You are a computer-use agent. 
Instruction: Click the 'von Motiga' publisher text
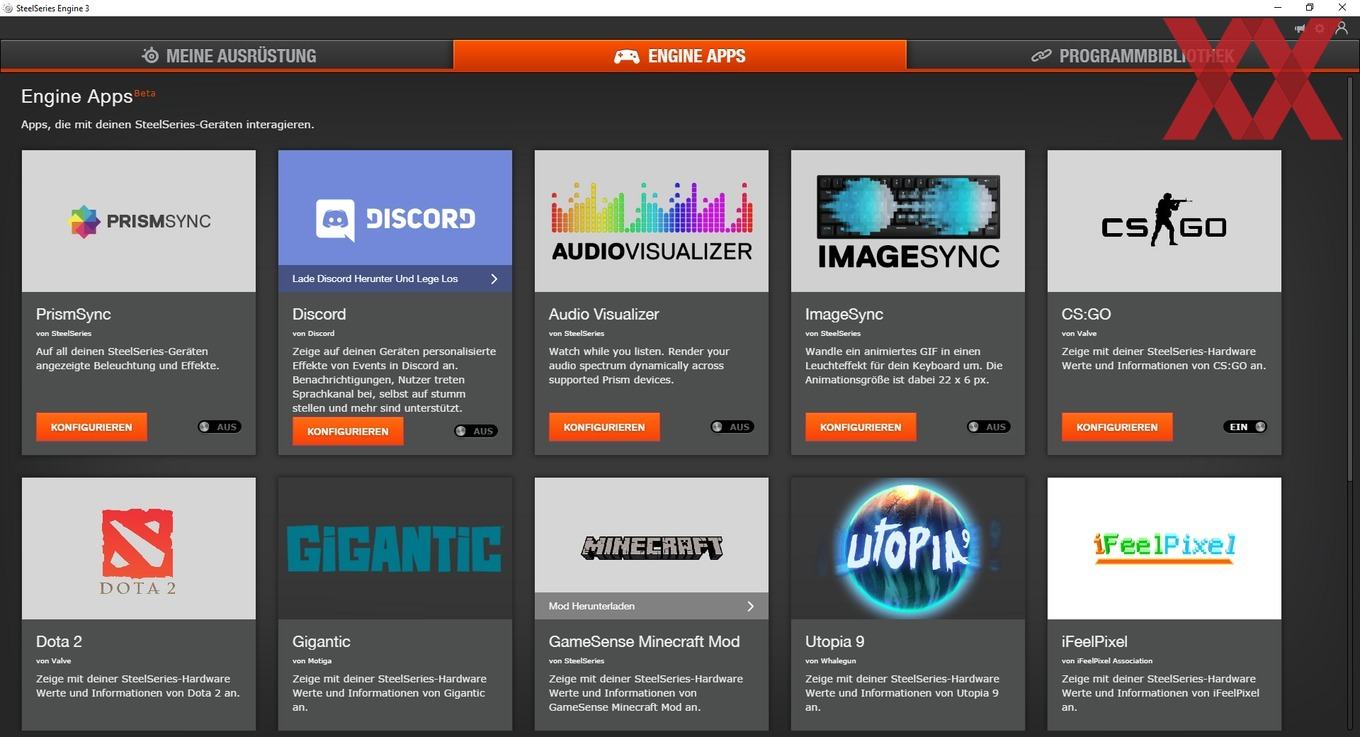tap(312, 661)
